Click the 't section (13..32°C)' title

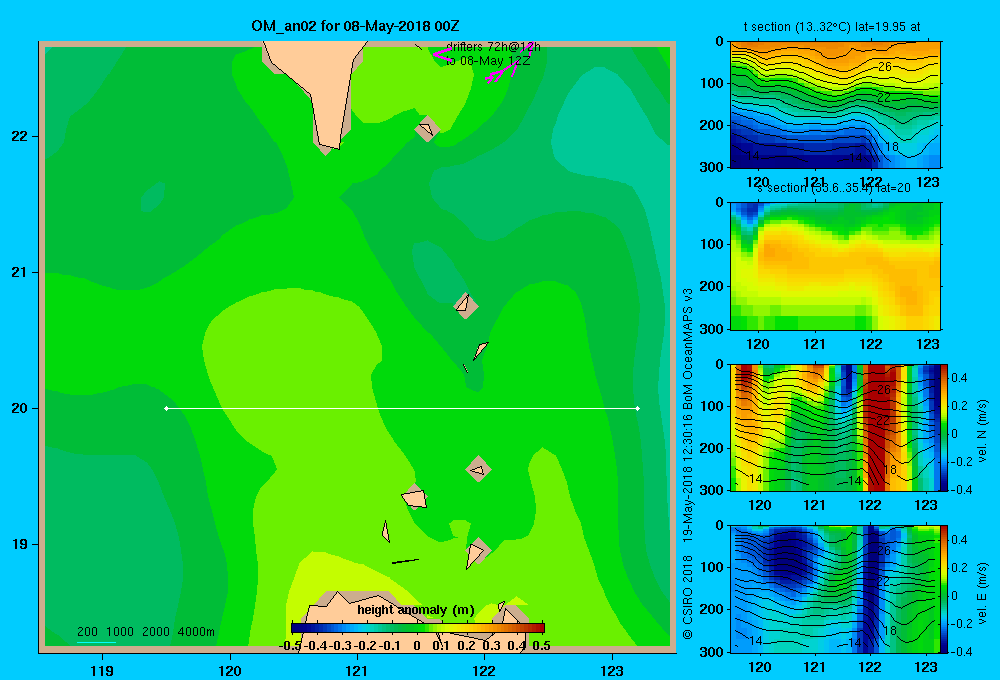tap(832, 27)
